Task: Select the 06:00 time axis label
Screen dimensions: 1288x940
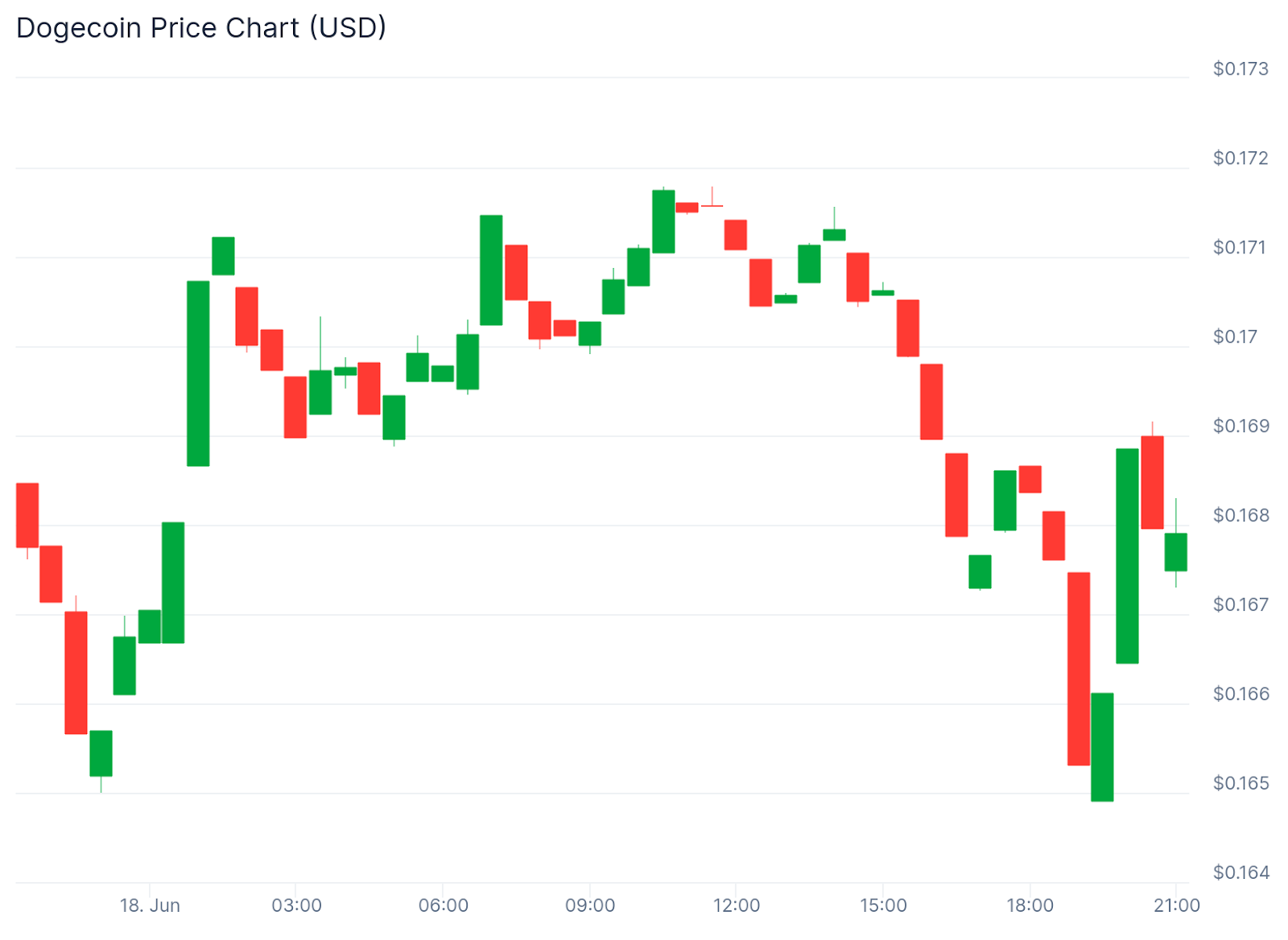Action: click(x=443, y=905)
